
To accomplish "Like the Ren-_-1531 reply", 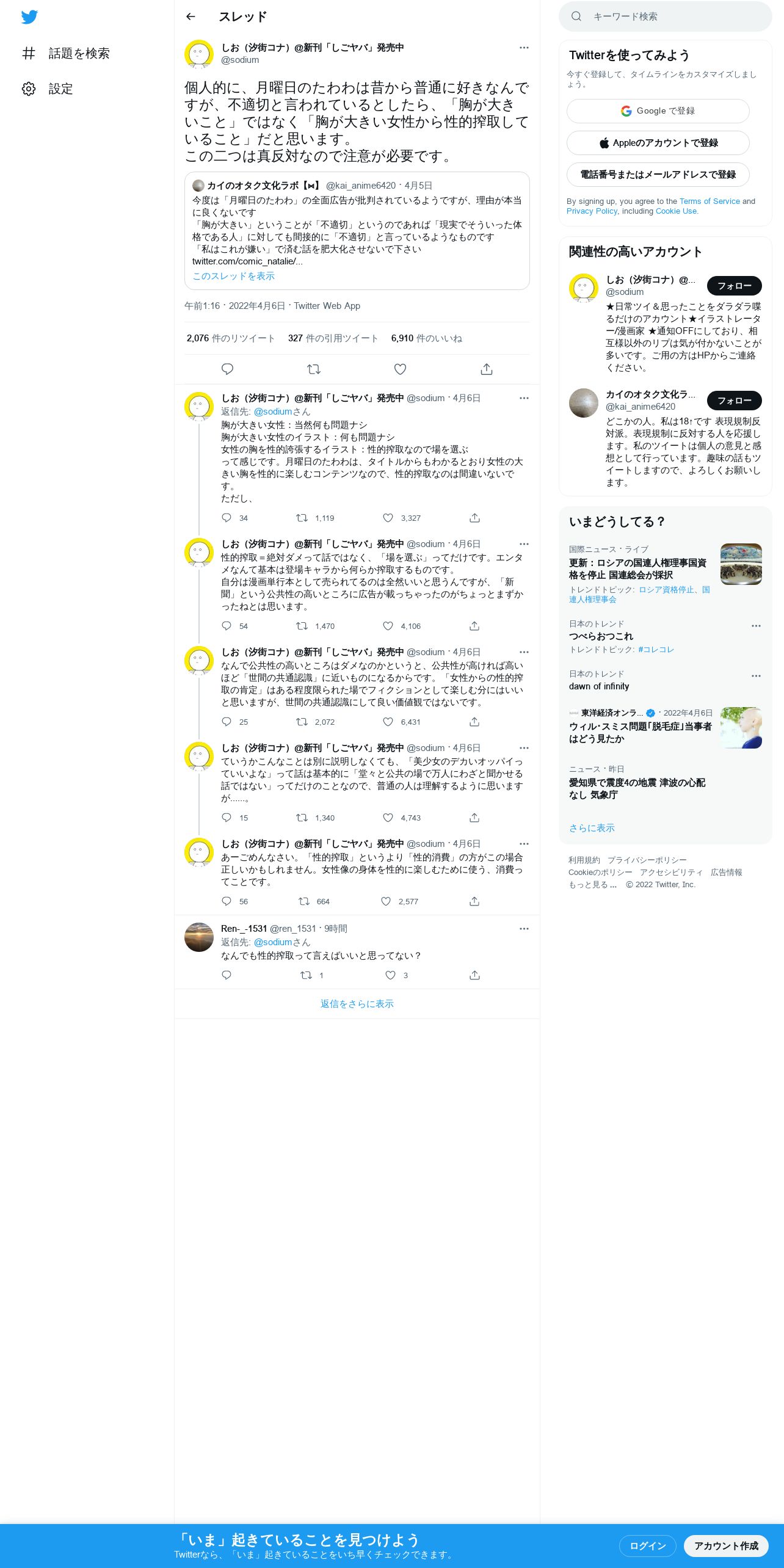I will [390, 975].
